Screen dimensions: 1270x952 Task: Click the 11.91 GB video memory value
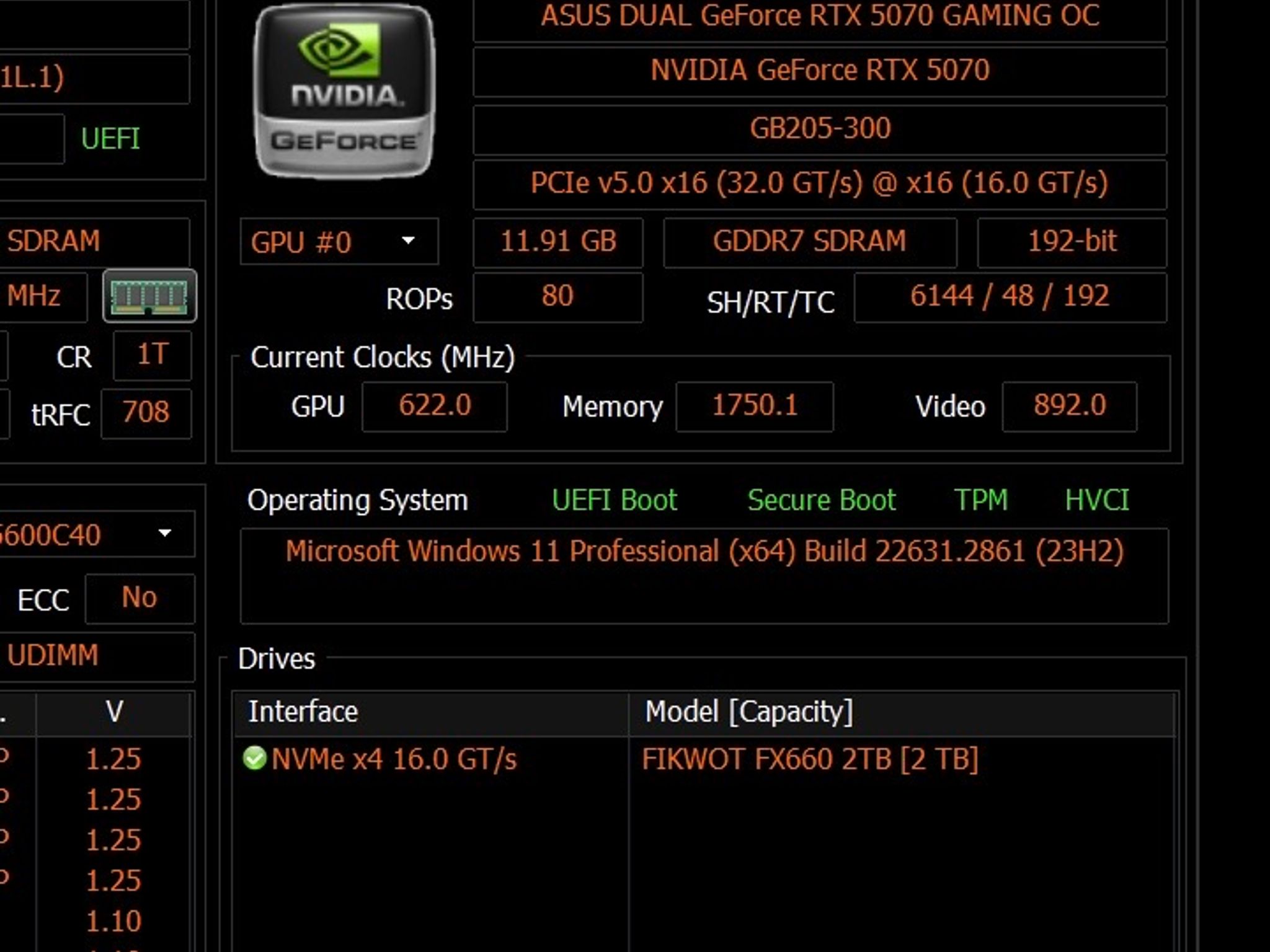click(558, 242)
